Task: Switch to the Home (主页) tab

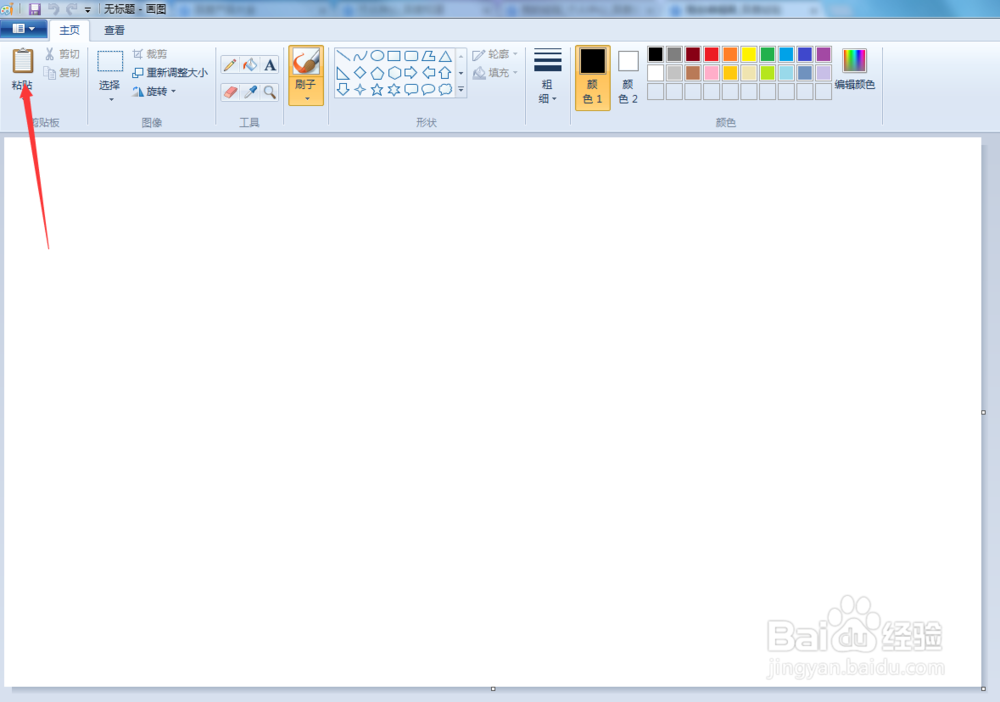Action: click(70, 30)
